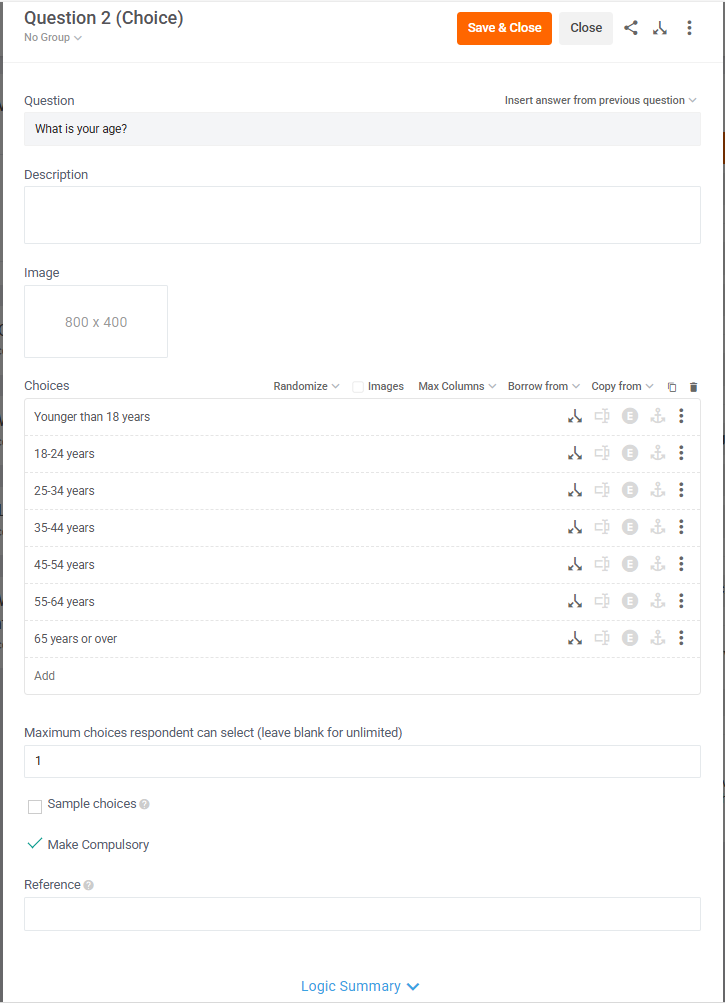Viewport: 725px width, 1003px height.
Task: Click the Close button
Action: (x=586, y=28)
